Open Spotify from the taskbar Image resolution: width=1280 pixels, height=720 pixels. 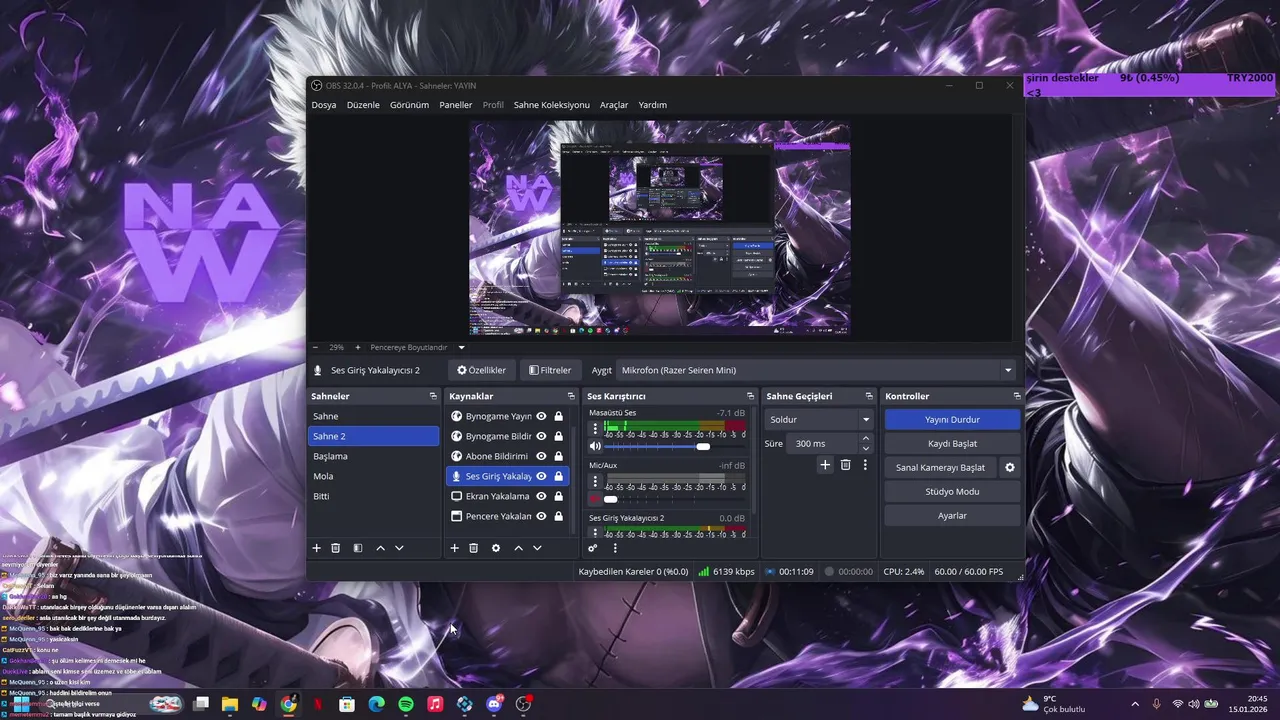pyautogui.click(x=406, y=704)
